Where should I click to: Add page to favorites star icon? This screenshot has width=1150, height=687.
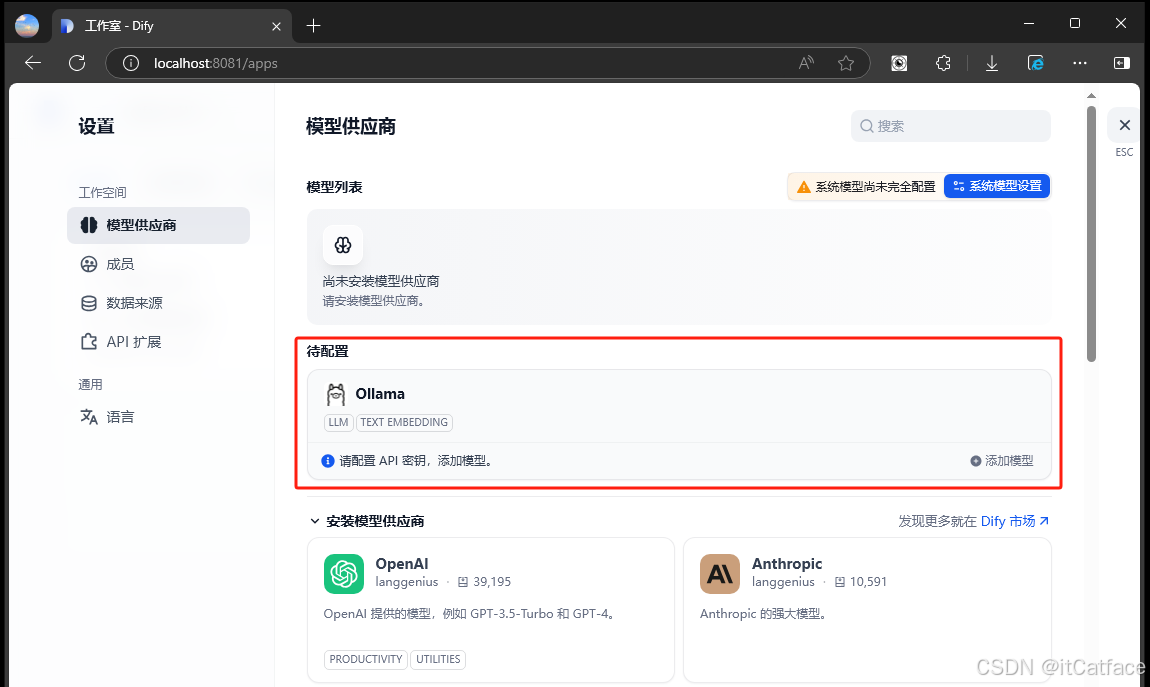point(846,63)
